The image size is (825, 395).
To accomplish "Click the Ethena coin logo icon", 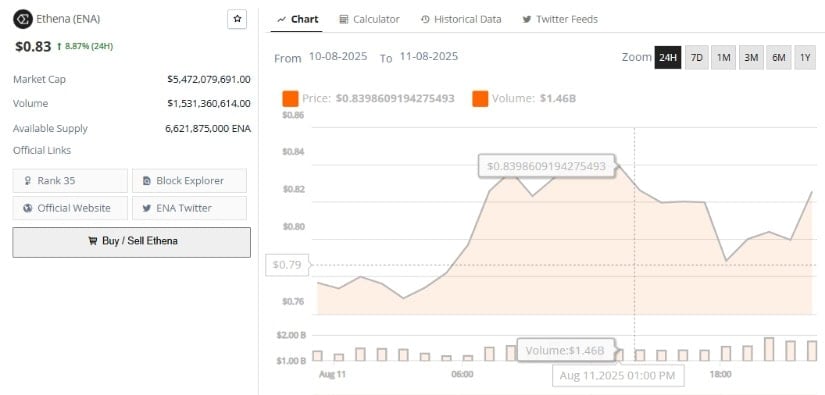I will coord(23,19).
